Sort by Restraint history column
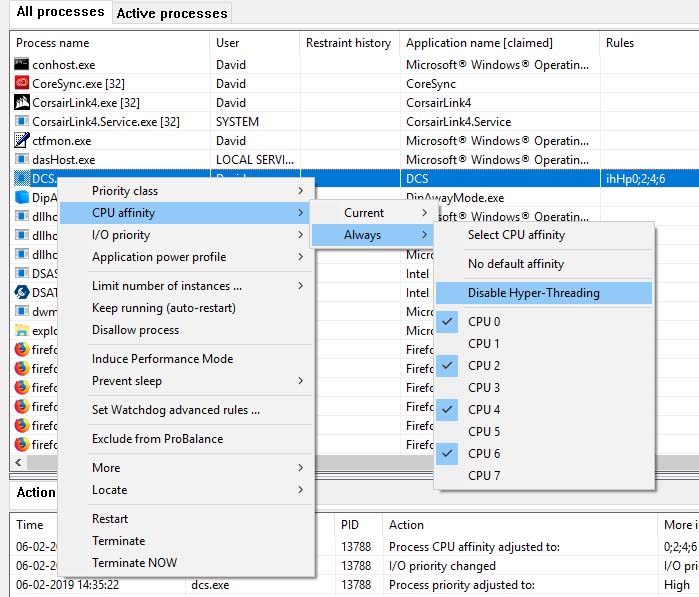699x597 pixels. tap(350, 43)
